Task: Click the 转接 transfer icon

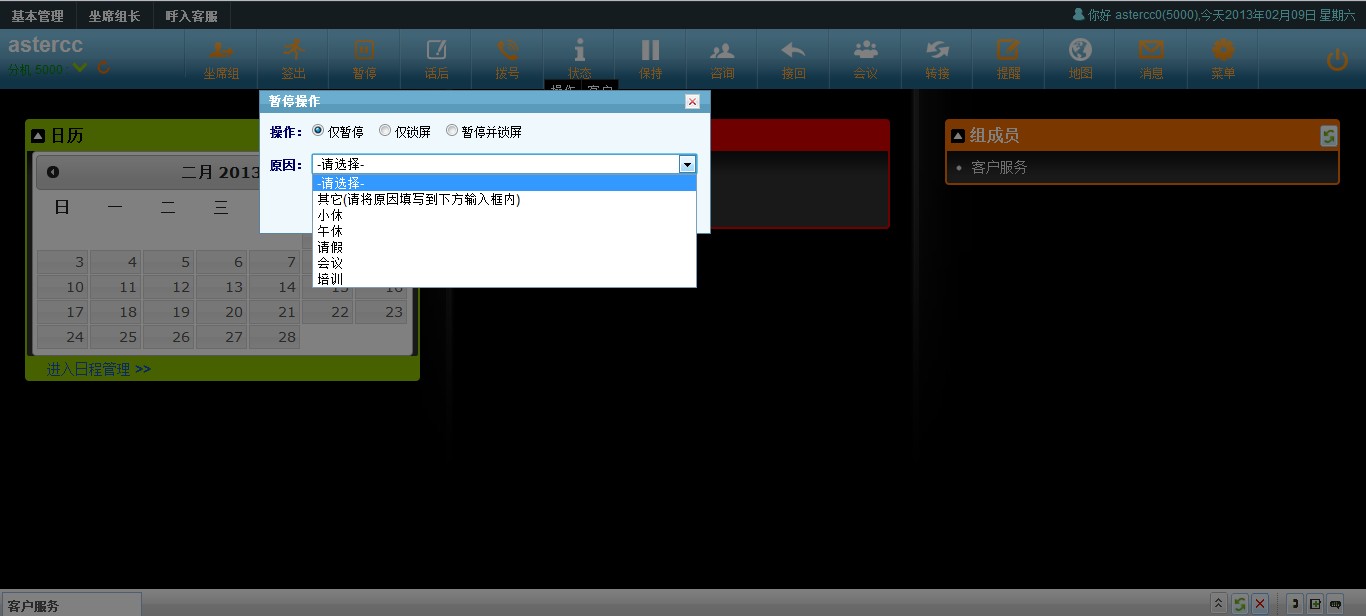Action: [937, 52]
